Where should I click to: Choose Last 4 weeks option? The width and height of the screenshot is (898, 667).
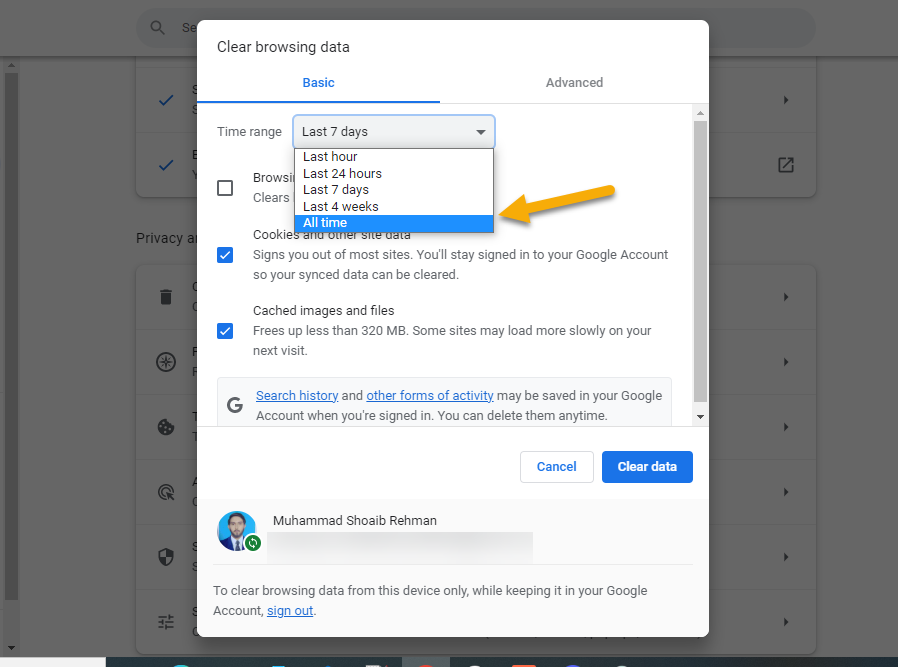tap(393, 206)
